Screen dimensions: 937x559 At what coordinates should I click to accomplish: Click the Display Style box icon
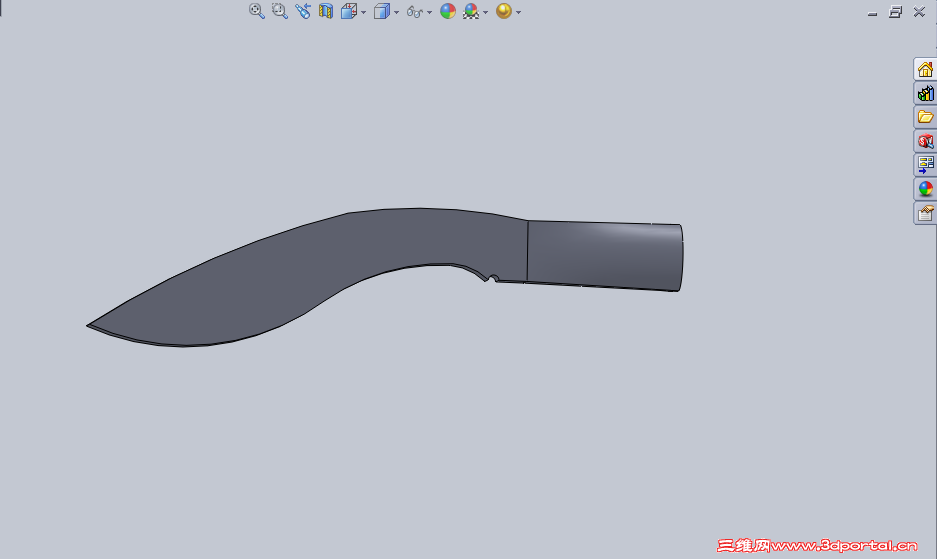coord(382,11)
